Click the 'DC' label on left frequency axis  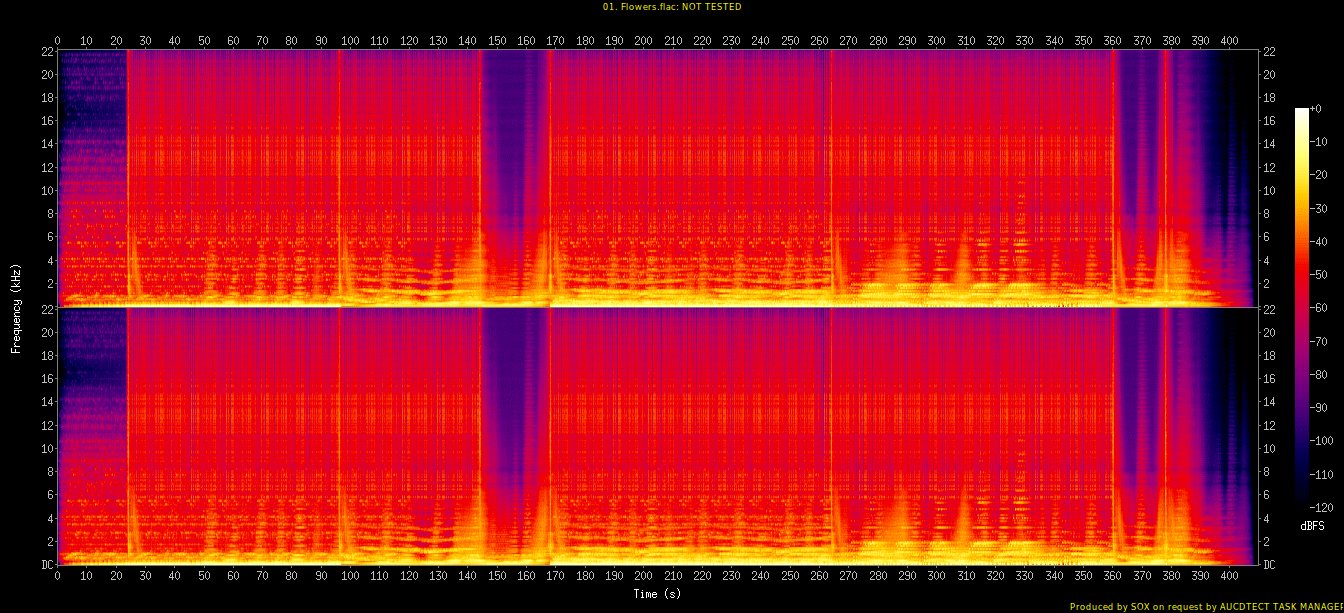(45, 564)
